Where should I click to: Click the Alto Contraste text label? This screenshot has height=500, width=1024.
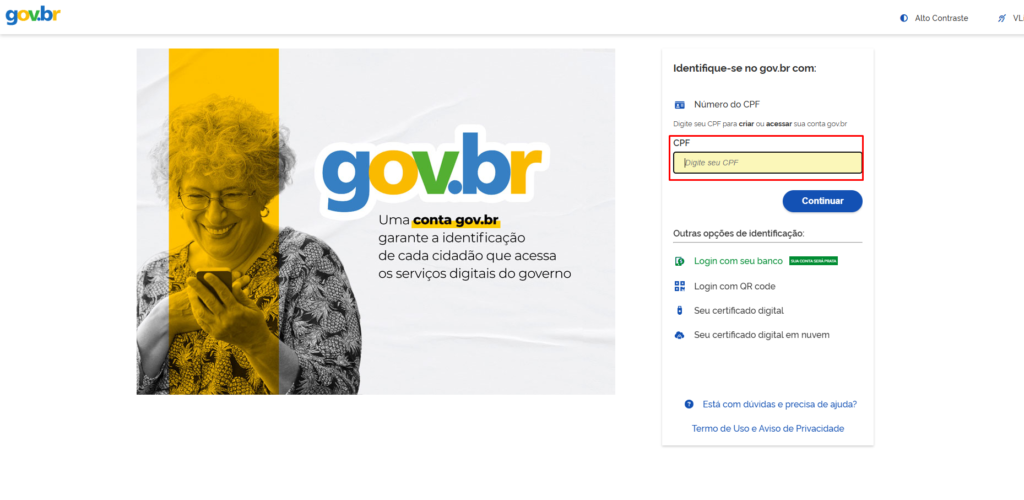941,18
